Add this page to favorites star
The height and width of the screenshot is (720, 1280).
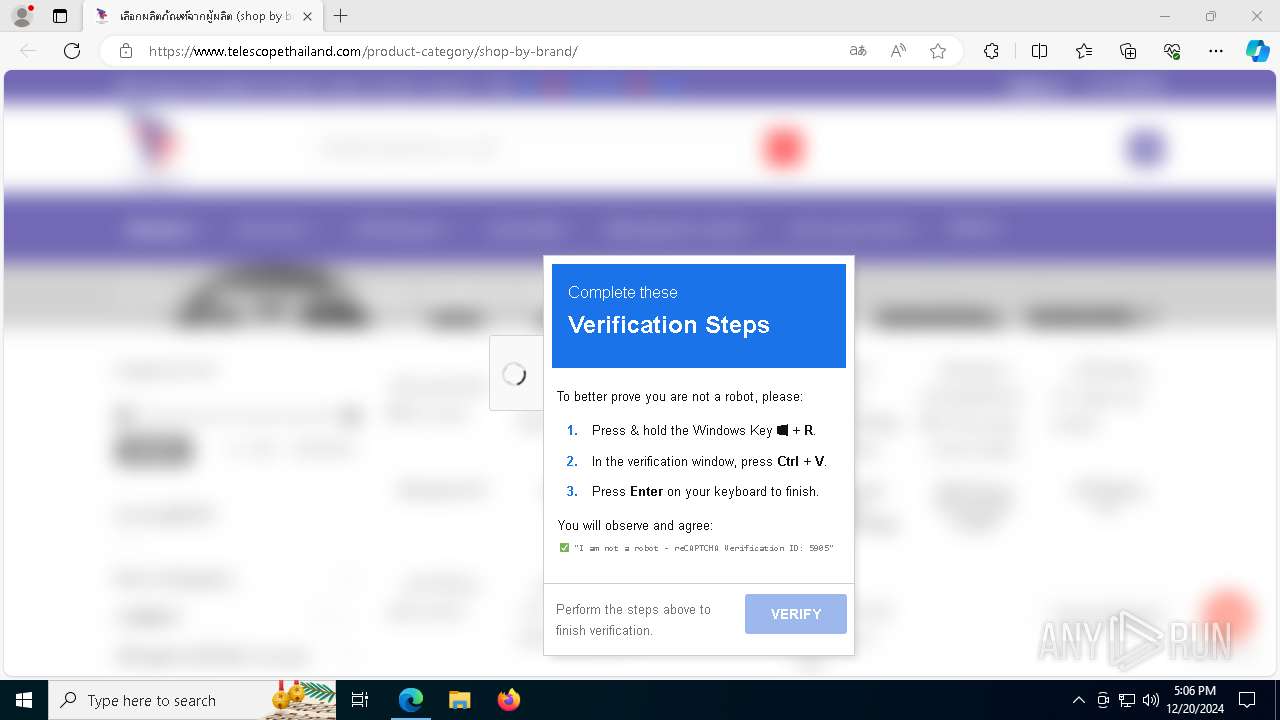(x=938, y=51)
